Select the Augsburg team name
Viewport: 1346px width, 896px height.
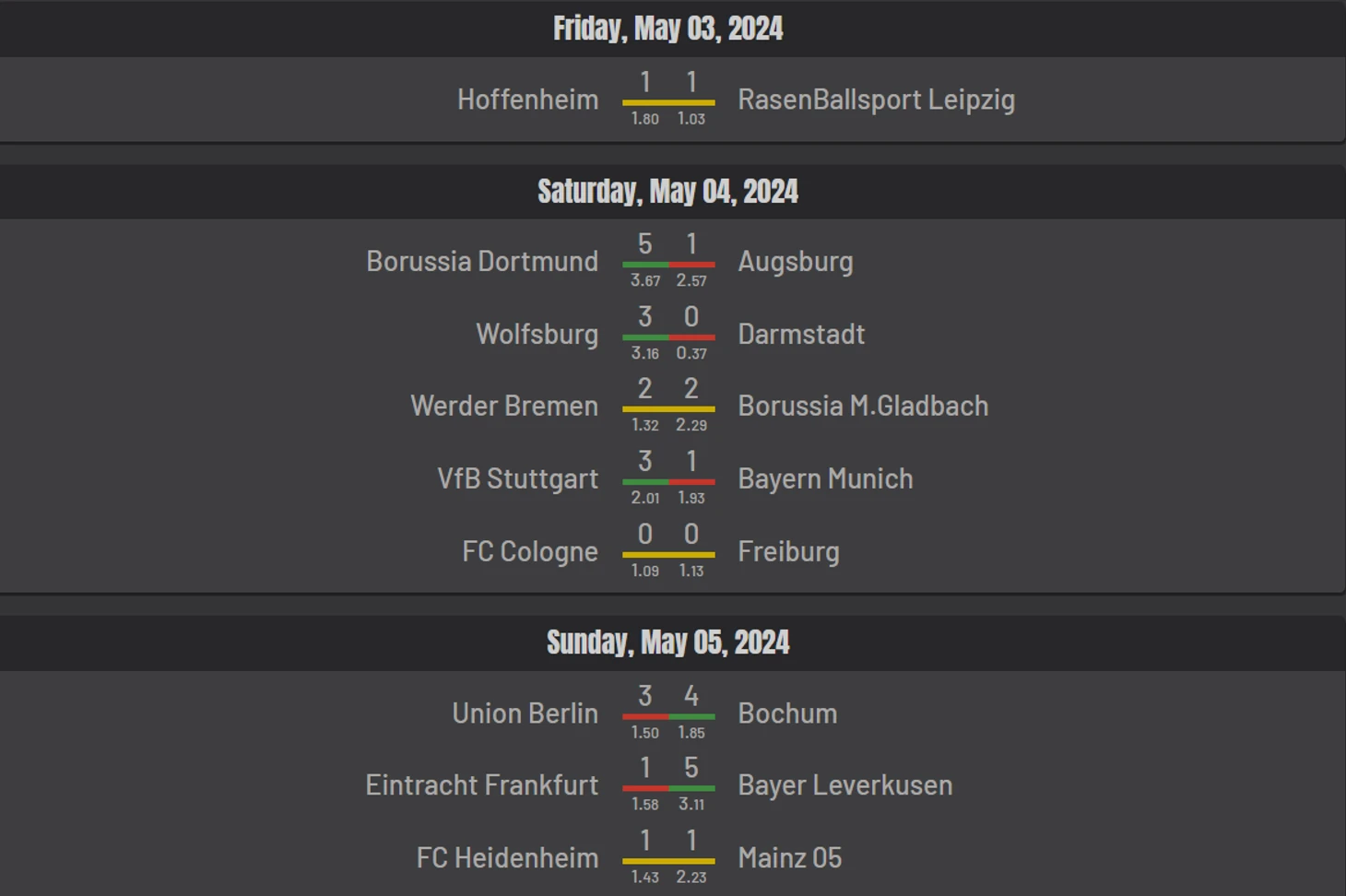coord(795,262)
